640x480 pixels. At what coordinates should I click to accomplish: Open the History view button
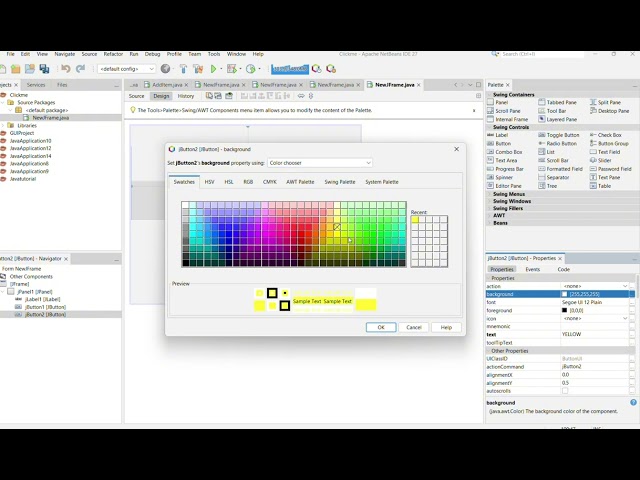coord(186,96)
